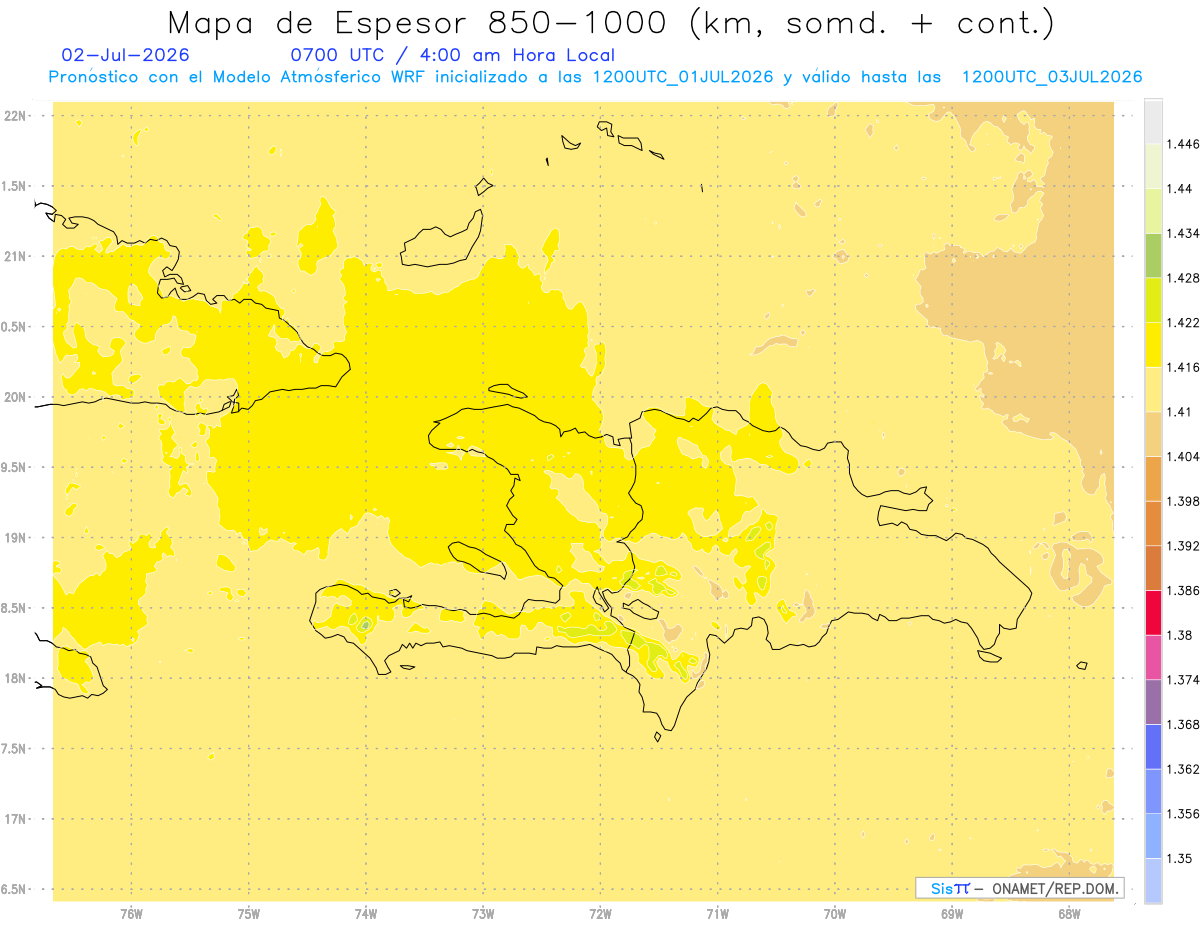Click the 1.422 colorbar value
This screenshot has height=927, width=1200.
[1182, 322]
